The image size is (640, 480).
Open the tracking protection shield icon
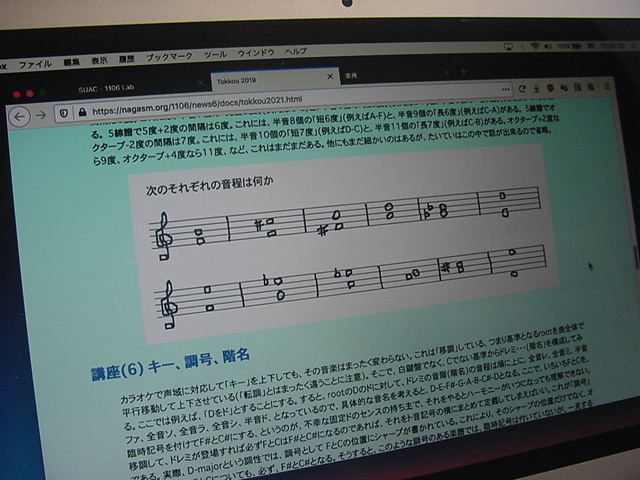64,113
